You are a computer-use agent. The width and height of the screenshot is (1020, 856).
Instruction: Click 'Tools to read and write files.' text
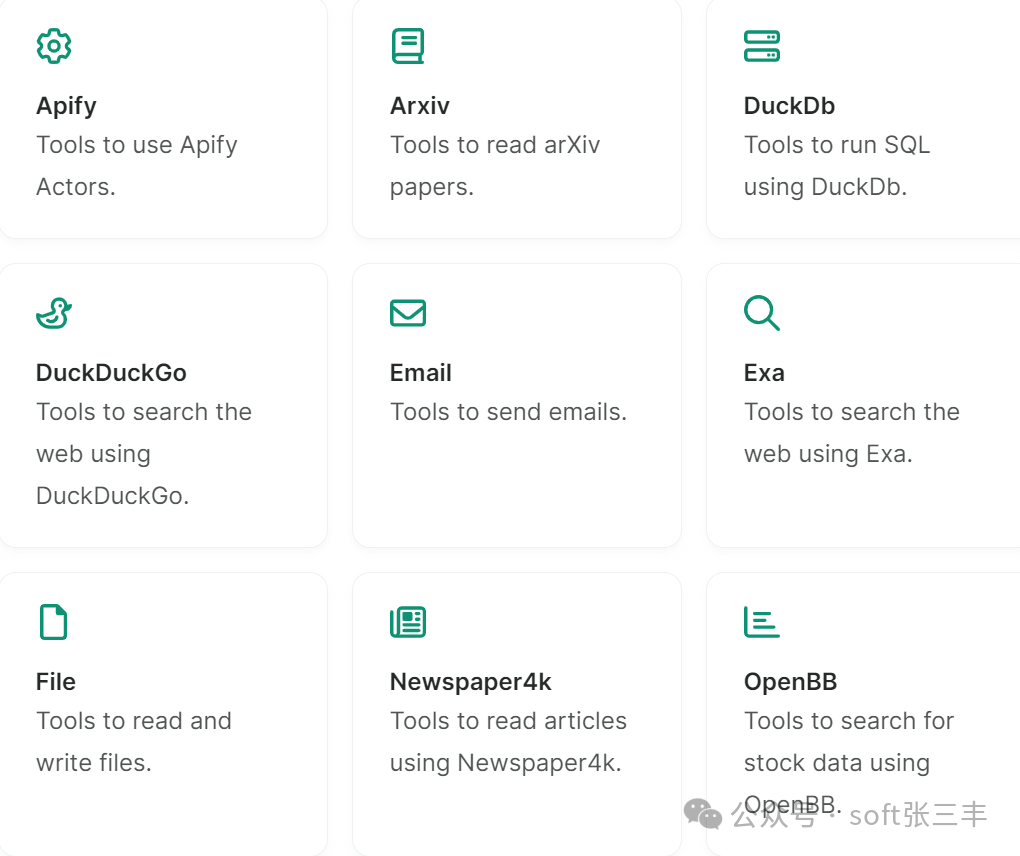pos(134,742)
